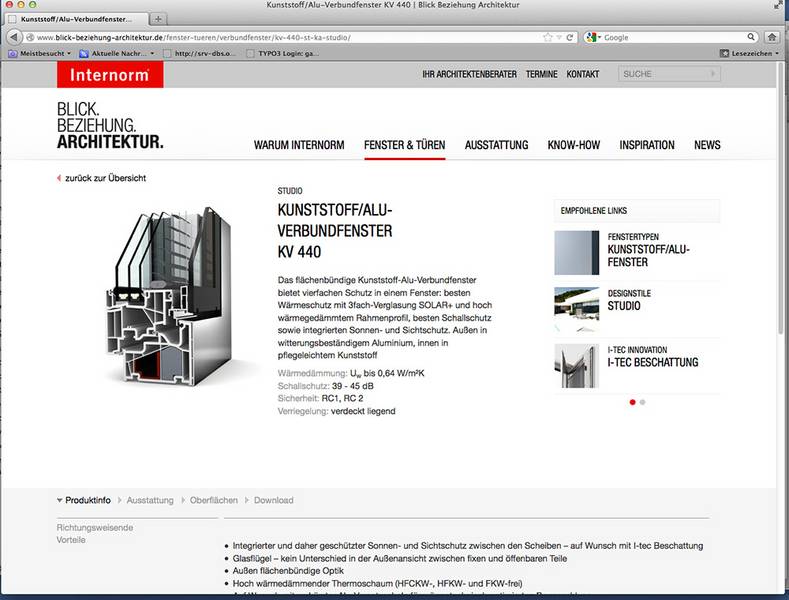The height and width of the screenshot is (600, 789).
Task: Click the search magnifier in Google box
Action: (x=751, y=37)
